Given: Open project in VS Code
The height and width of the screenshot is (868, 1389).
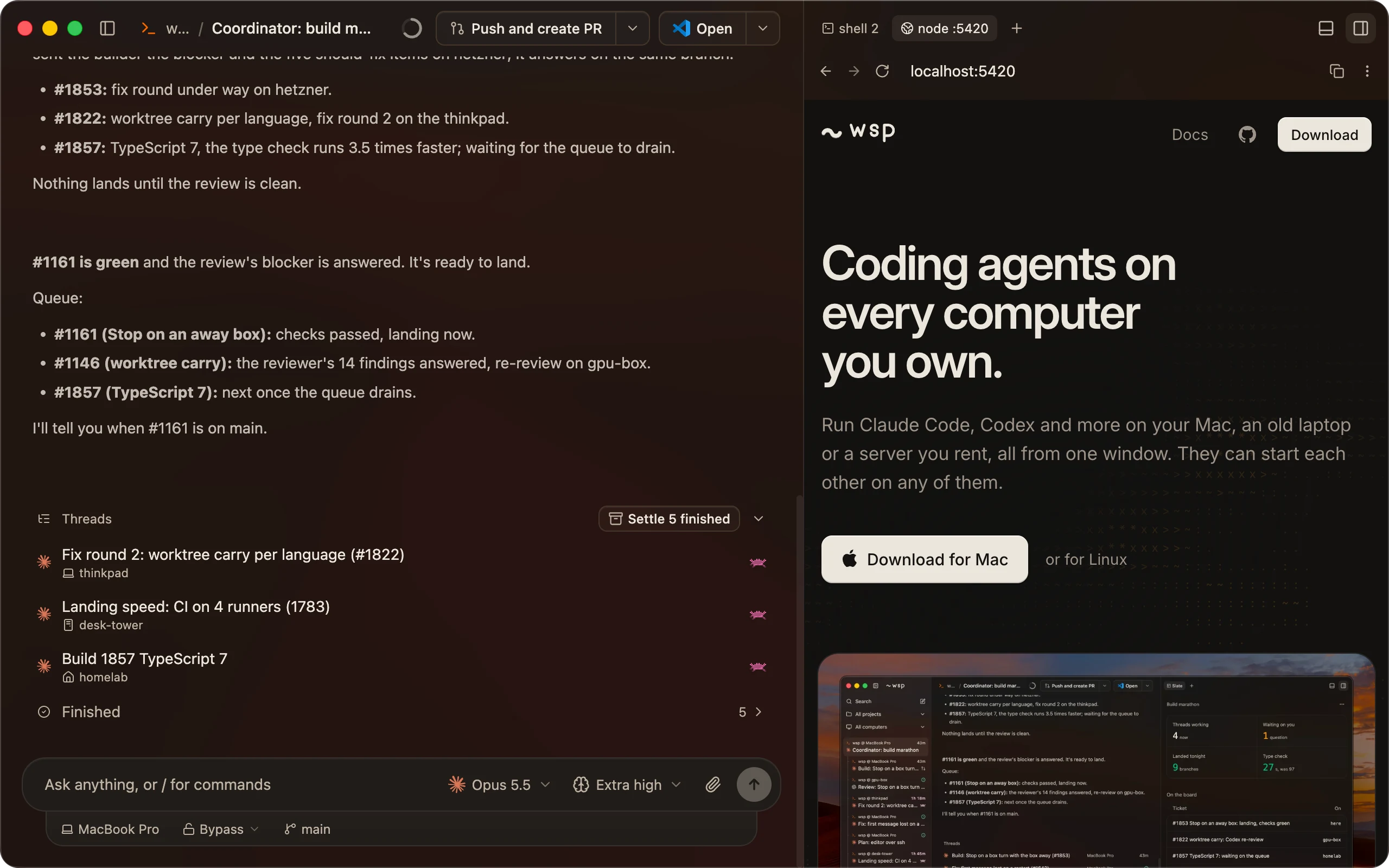Looking at the screenshot, I should [x=703, y=28].
